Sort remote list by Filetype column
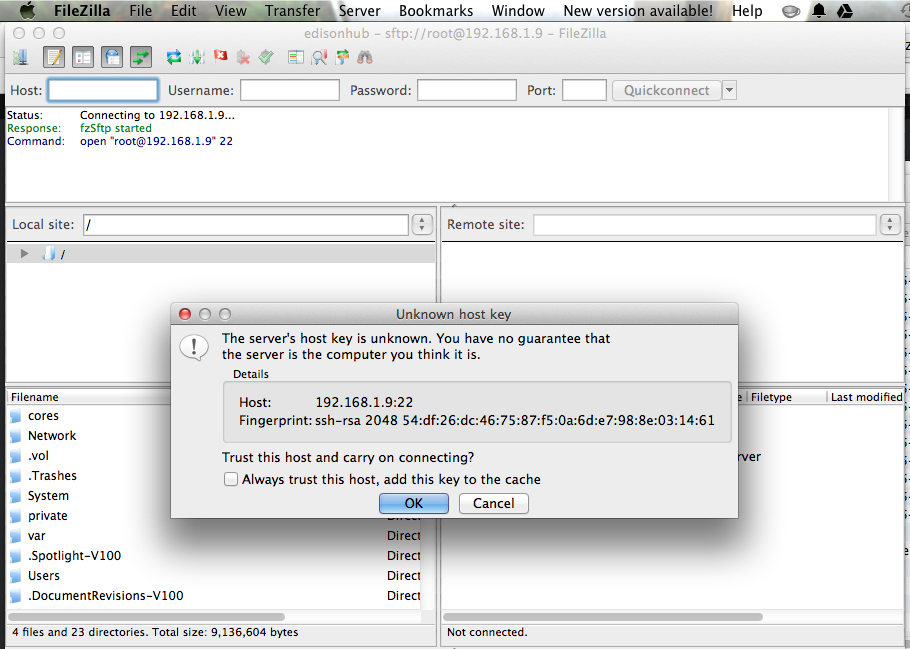Viewport: 910px width, 649px height. (785, 397)
